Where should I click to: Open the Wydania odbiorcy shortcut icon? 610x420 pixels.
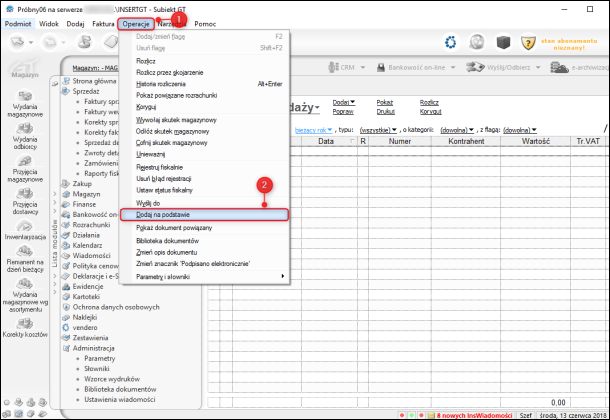(25, 128)
